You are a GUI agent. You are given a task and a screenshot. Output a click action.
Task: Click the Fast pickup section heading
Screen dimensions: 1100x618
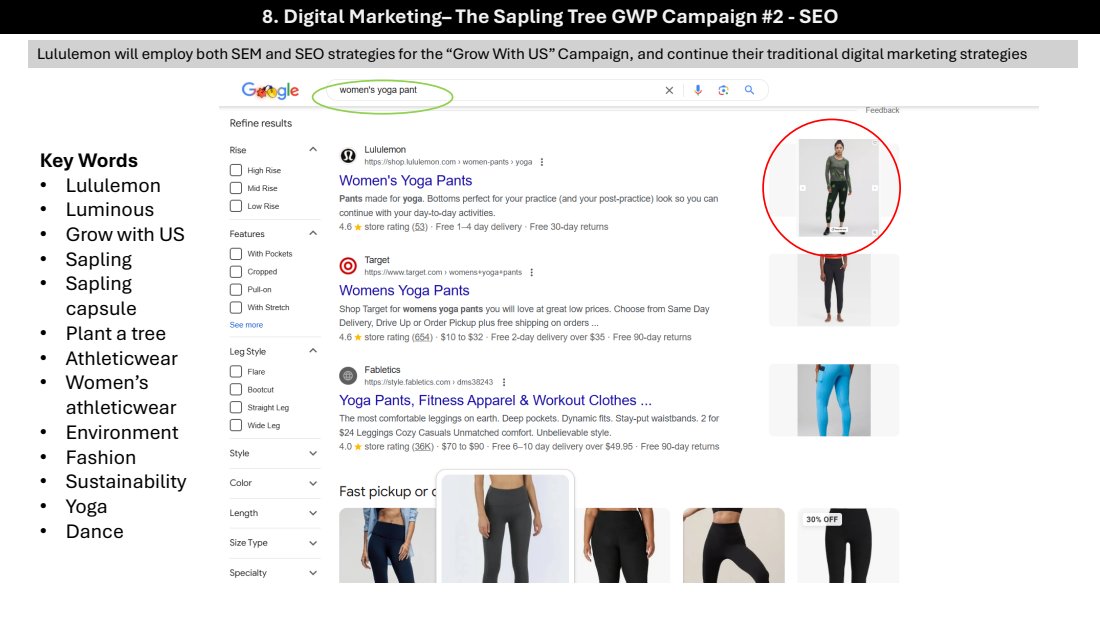pos(387,492)
